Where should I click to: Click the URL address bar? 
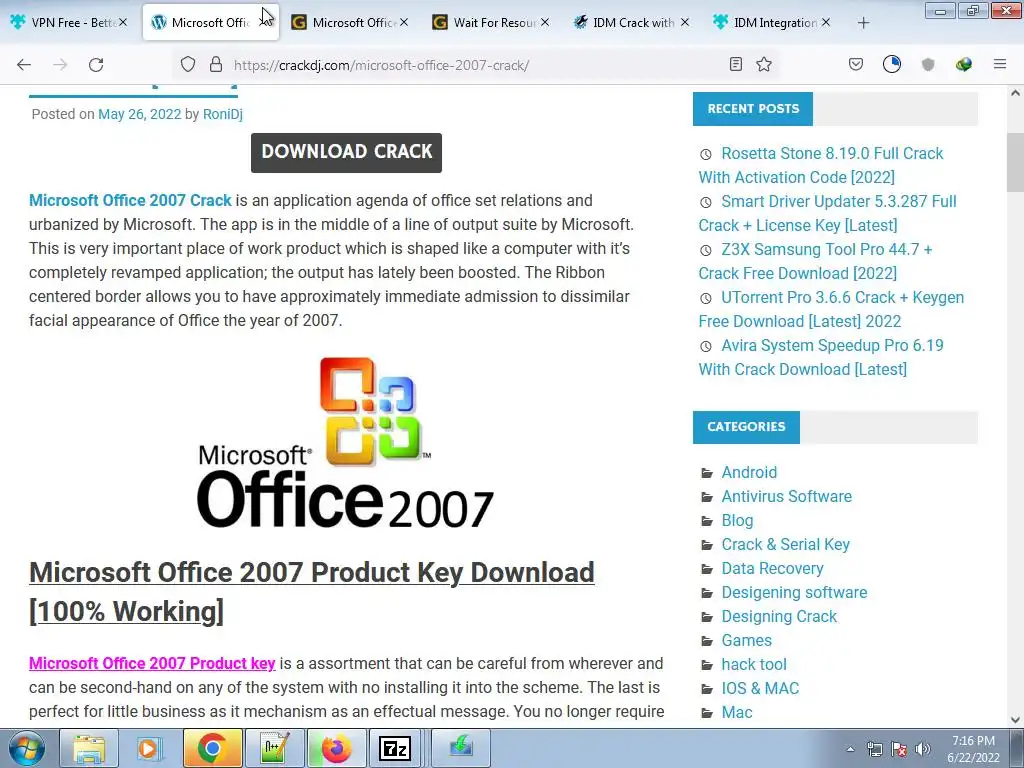click(x=477, y=65)
